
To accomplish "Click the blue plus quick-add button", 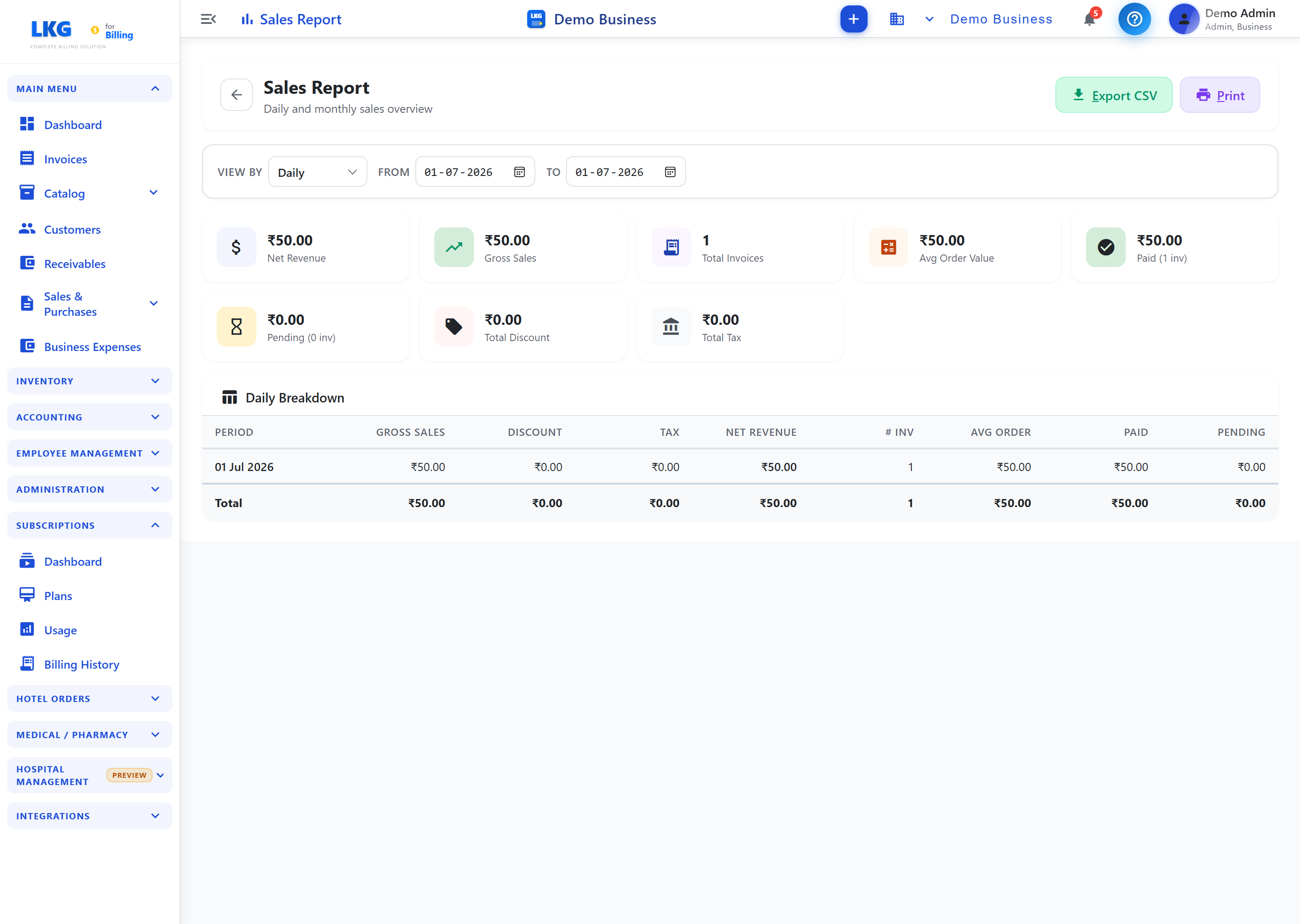I will coord(853,19).
